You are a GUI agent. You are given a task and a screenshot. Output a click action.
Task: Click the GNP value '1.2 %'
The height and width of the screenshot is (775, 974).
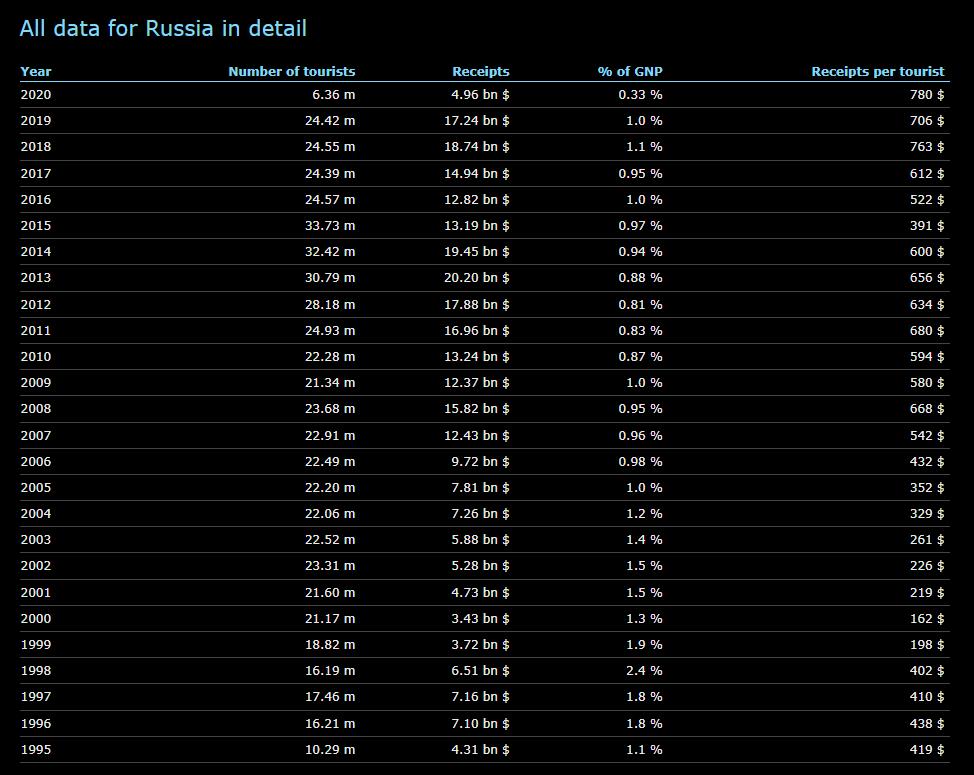pos(644,514)
